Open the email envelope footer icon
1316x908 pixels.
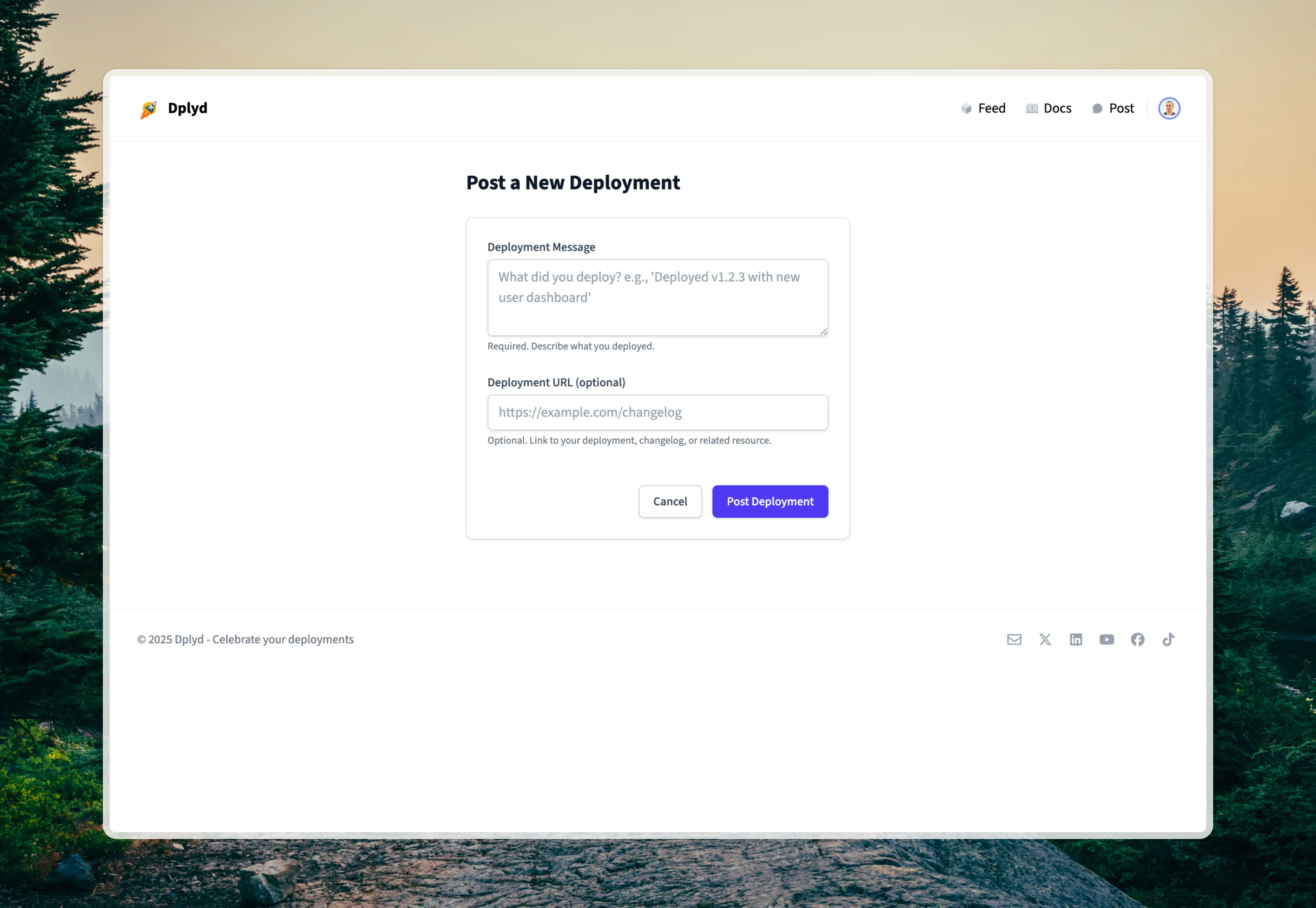pyautogui.click(x=1014, y=639)
